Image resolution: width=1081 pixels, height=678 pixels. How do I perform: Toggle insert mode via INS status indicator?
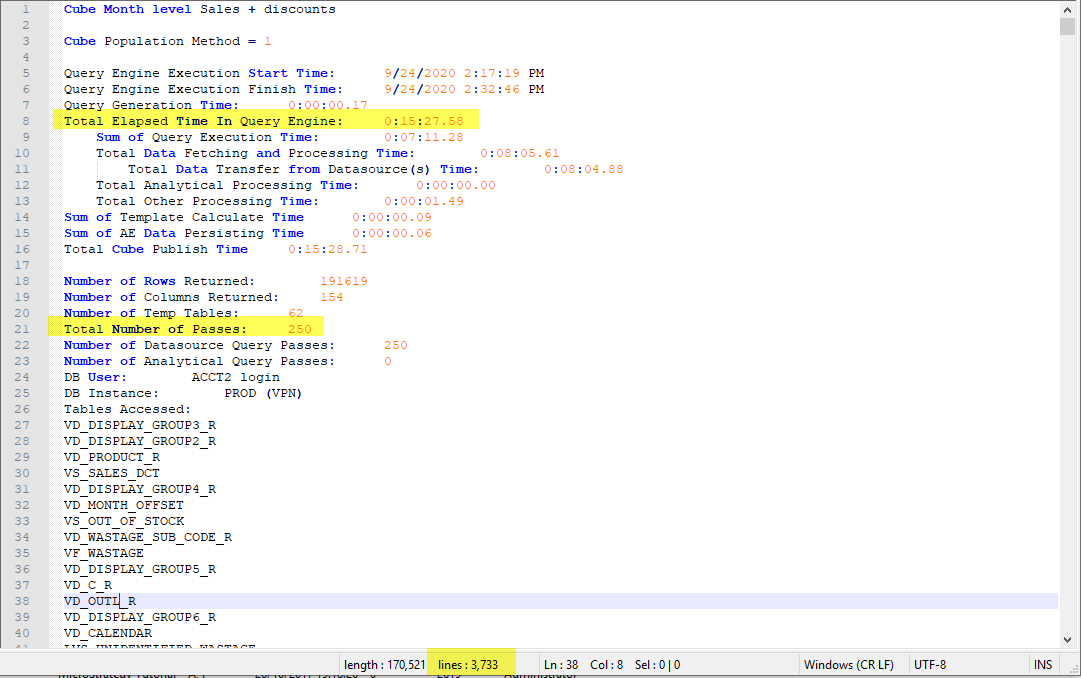1043,664
